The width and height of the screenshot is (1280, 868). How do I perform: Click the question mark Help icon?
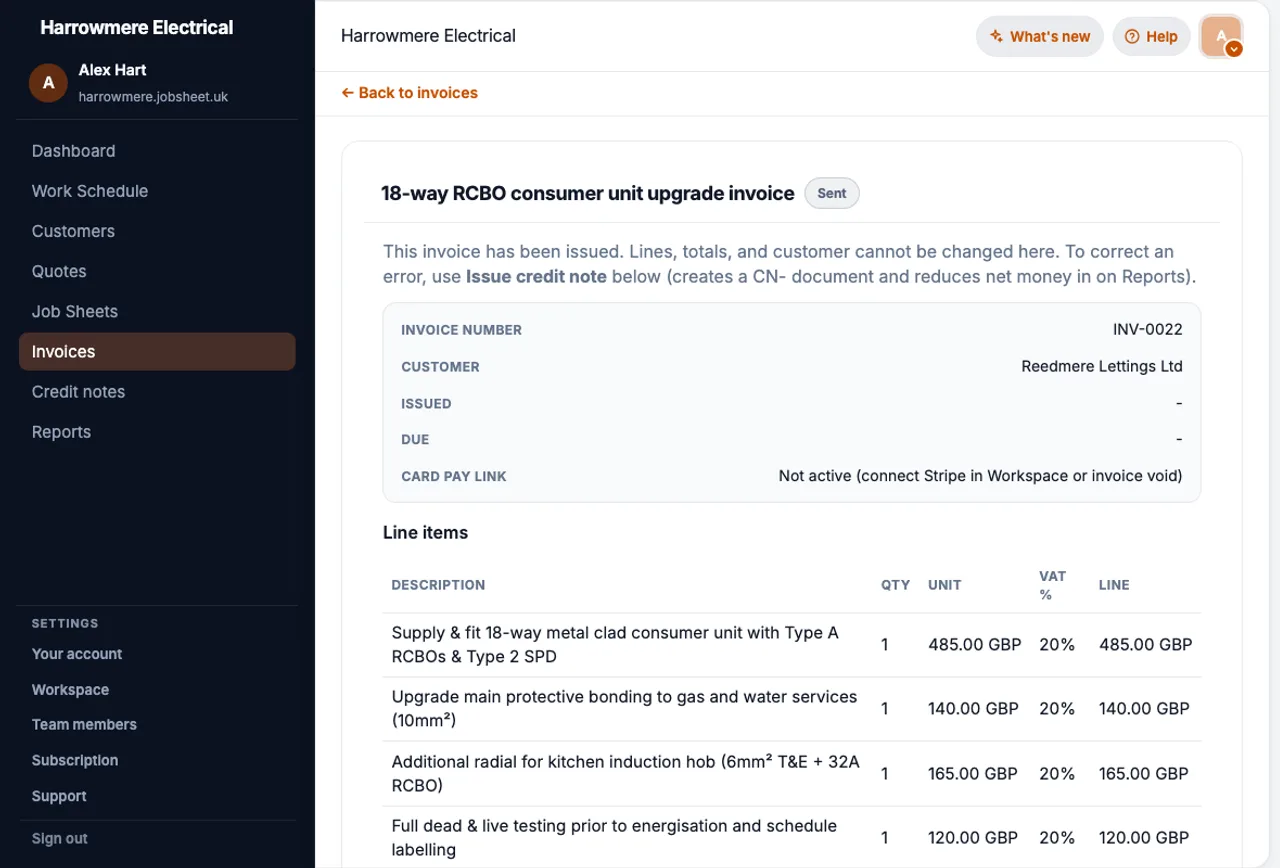[x=1132, y=37]
